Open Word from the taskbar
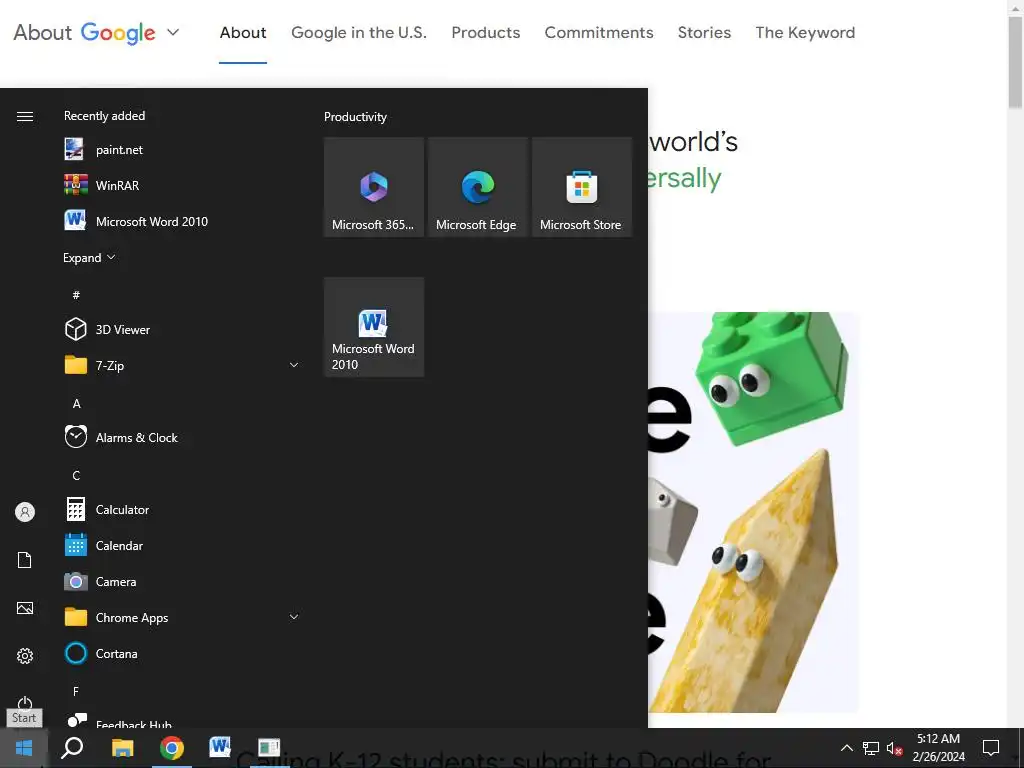1024x768 pixels. (x=220, y=746)
